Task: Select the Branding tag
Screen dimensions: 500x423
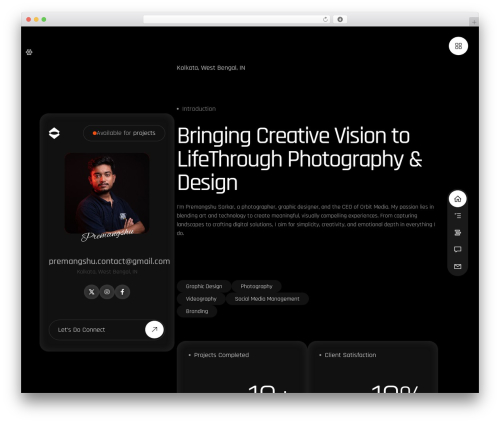Action: pyautogui.click(x=197, y=311)
